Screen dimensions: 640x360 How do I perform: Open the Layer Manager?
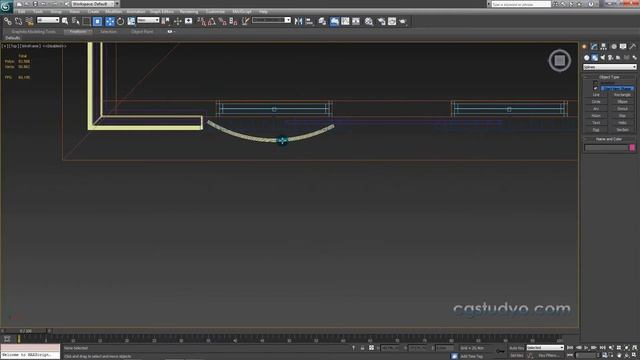(x=322, y=21)
